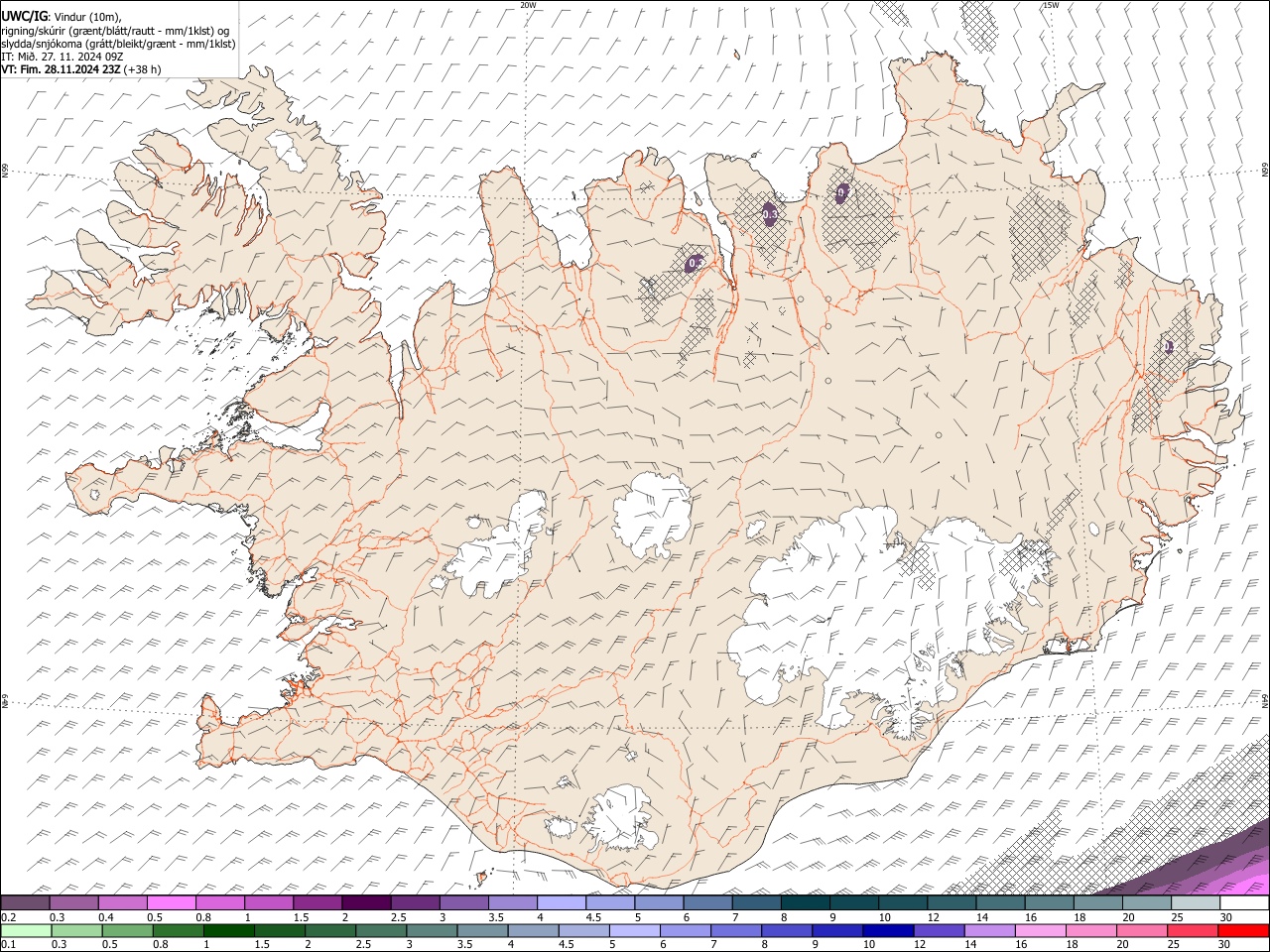Click the 'rigning/skúrir' legend description line

(x=115, y=30)
